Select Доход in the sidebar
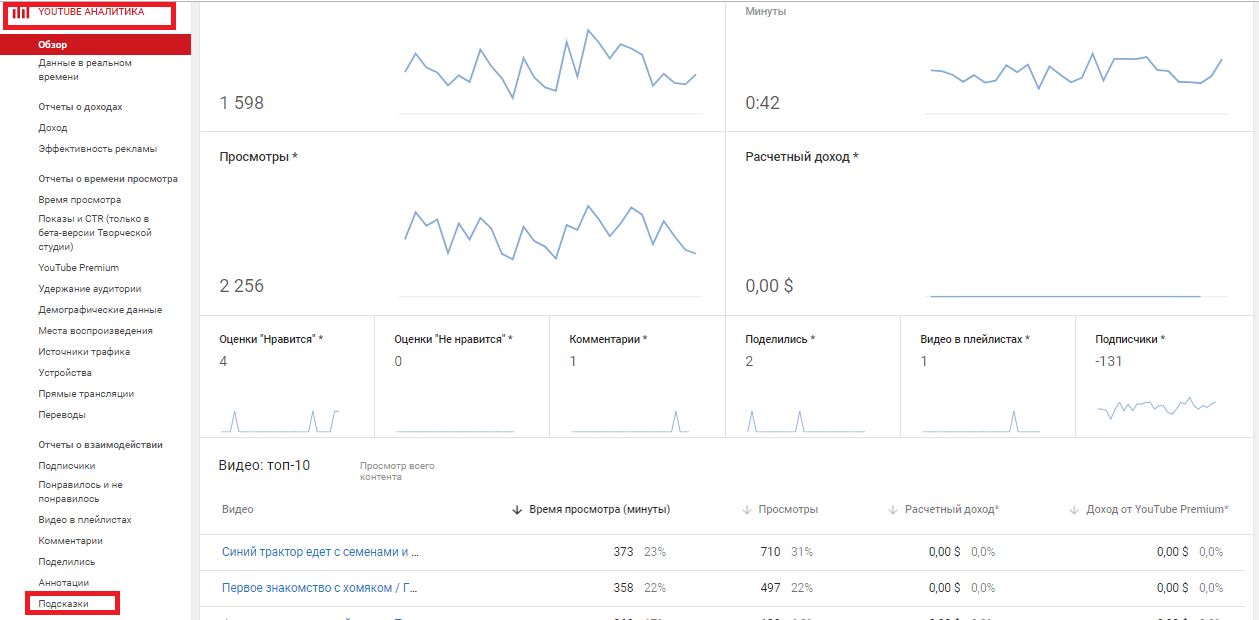Viewport: 1259px width, 620px height. (53, 128)
